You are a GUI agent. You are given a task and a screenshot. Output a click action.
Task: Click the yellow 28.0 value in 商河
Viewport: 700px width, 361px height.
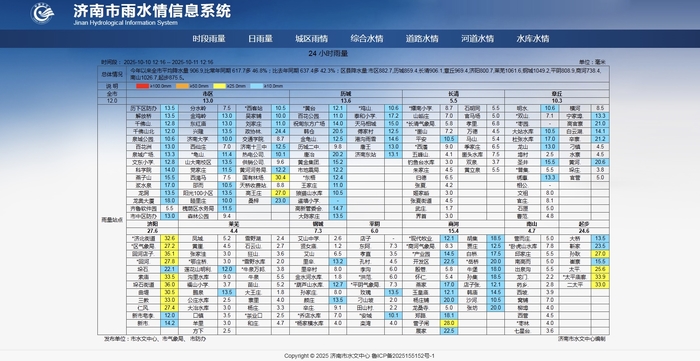pos(449,323)
